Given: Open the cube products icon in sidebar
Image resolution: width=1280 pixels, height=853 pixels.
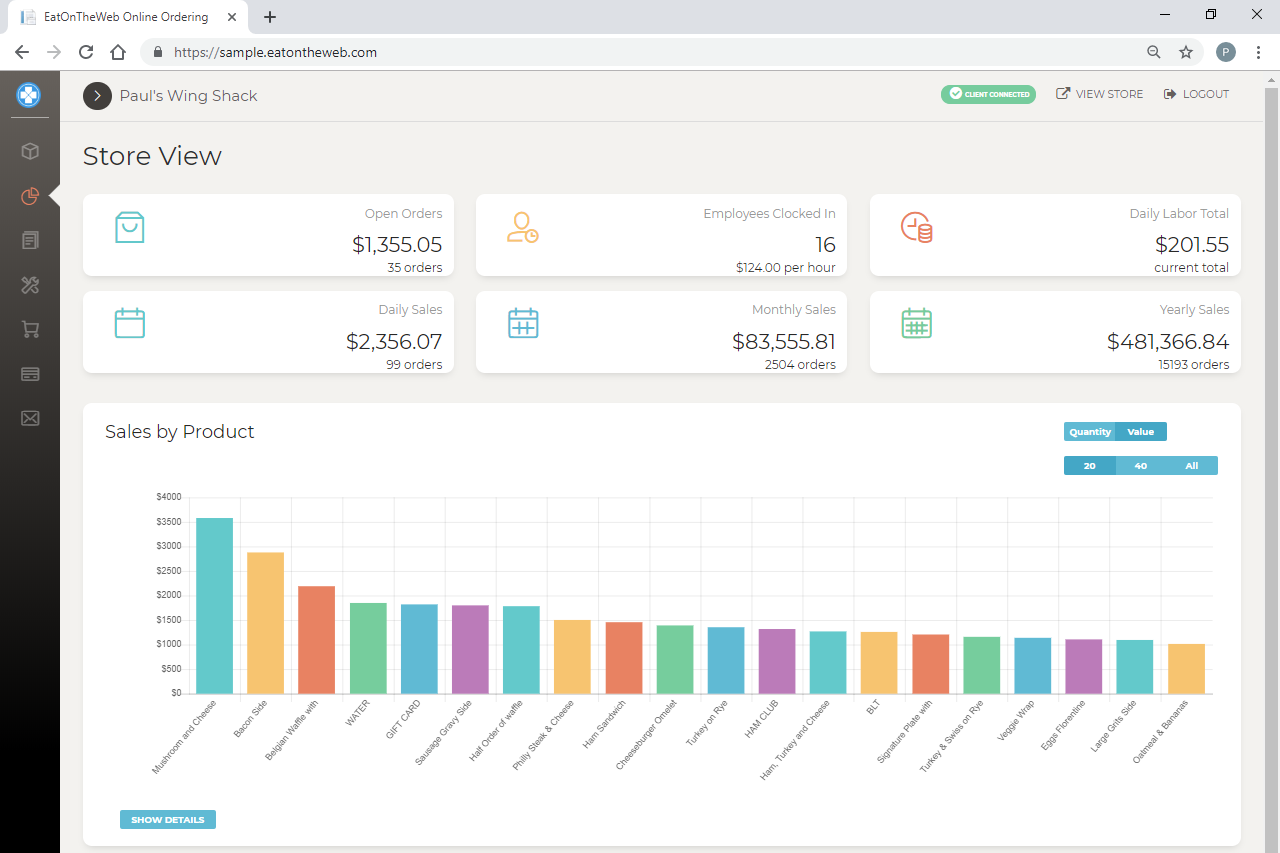Looking at the screenshot, I should point(30,151).
